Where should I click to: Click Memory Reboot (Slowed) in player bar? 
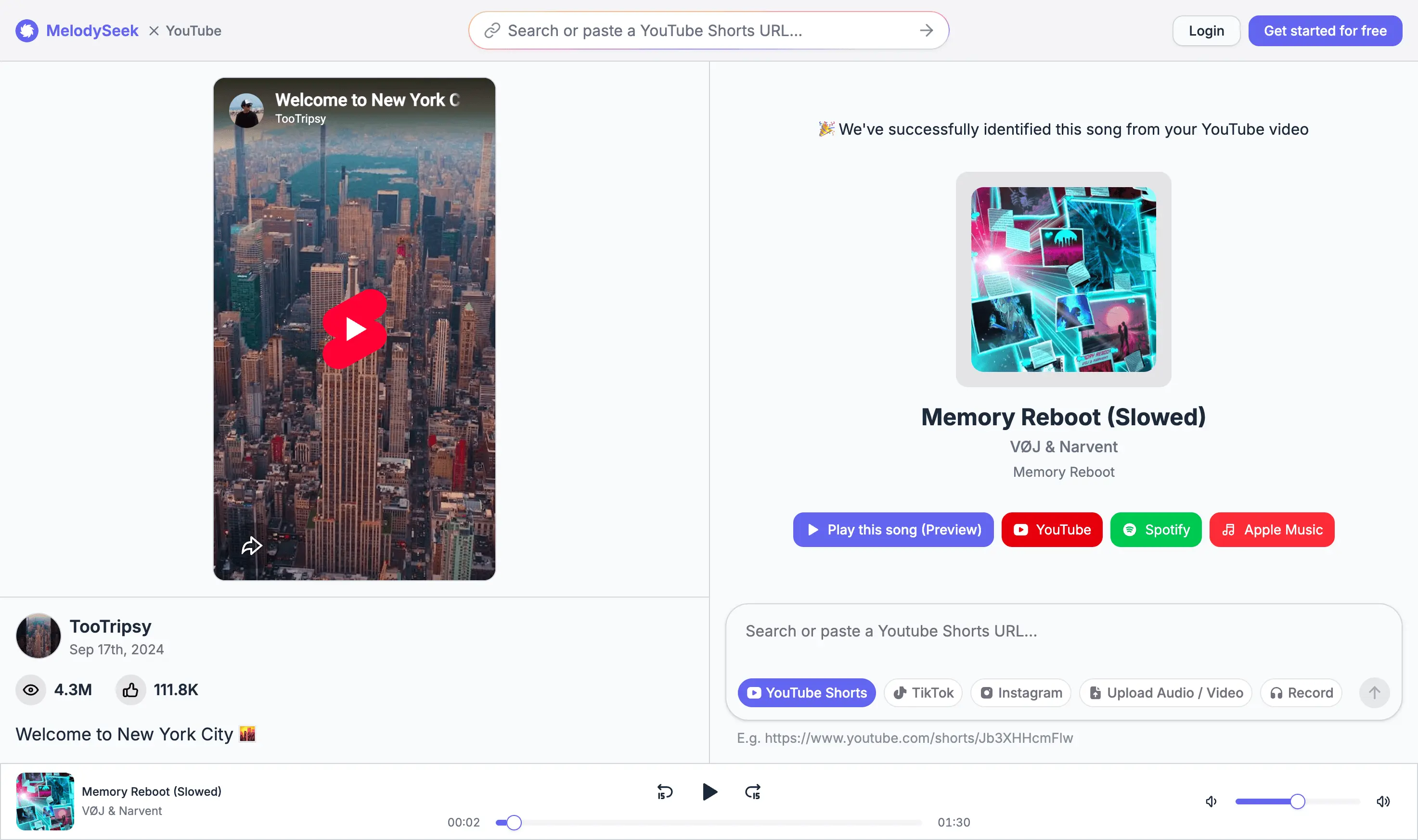point(152,791)
